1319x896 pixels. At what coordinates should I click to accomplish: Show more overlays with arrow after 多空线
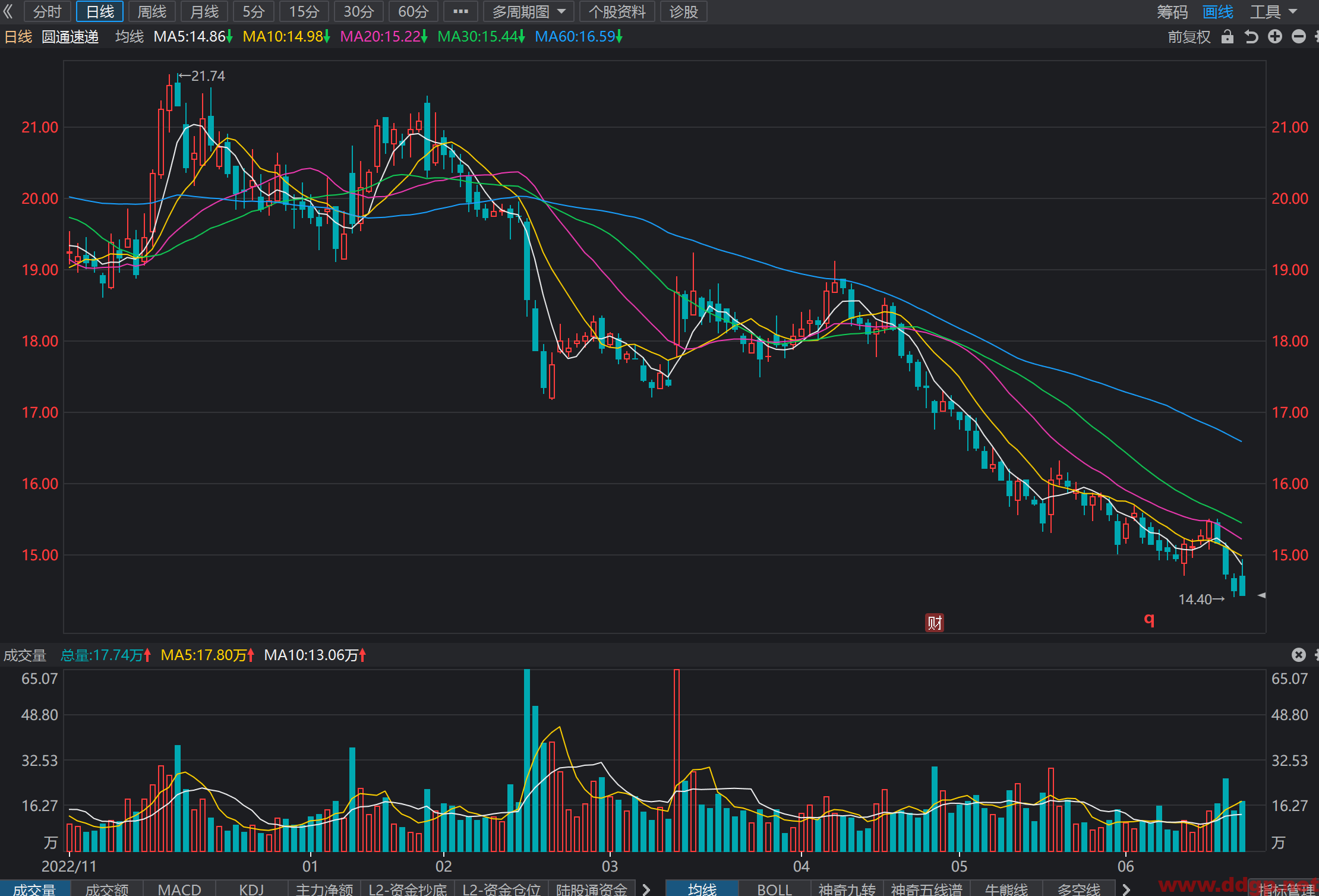1126,889
